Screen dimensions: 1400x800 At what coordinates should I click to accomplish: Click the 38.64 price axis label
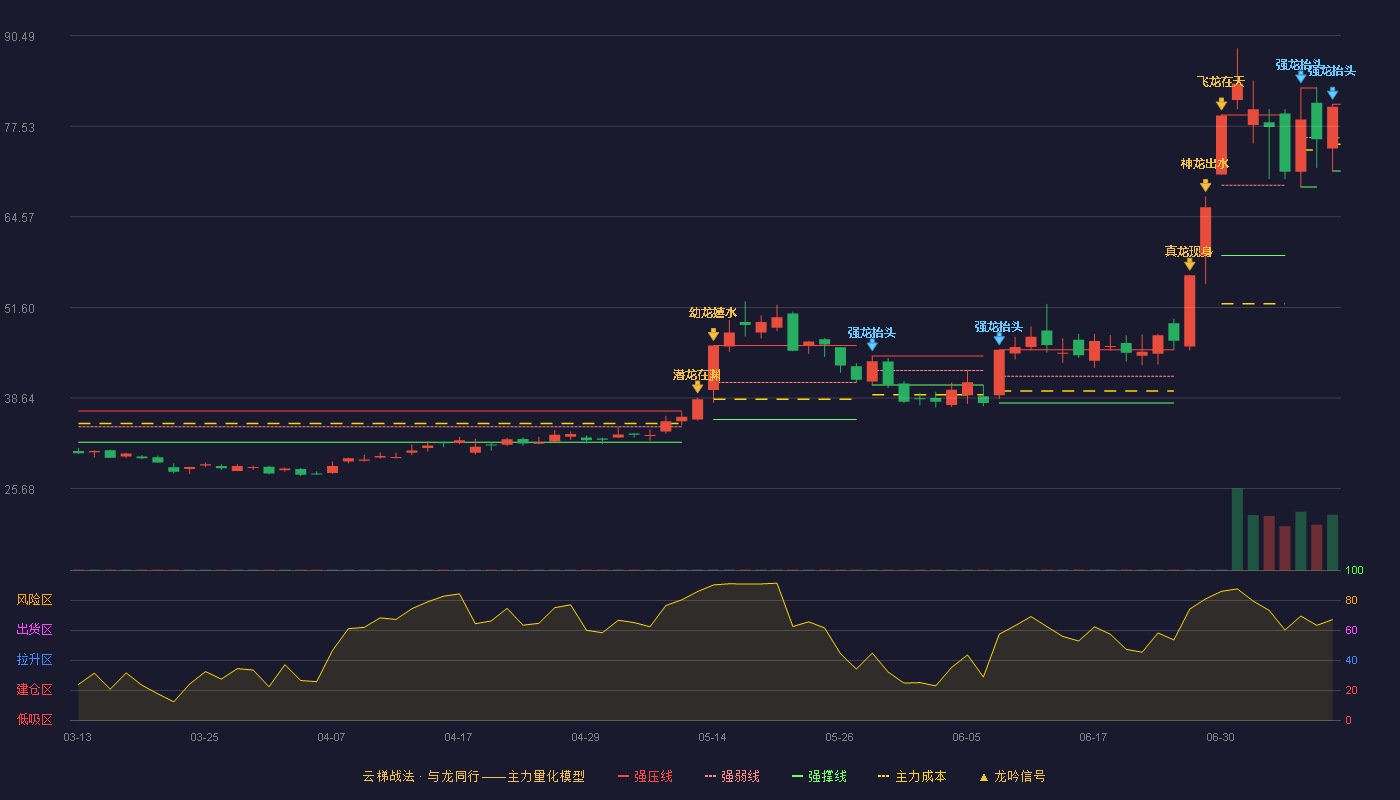[20, 398]
